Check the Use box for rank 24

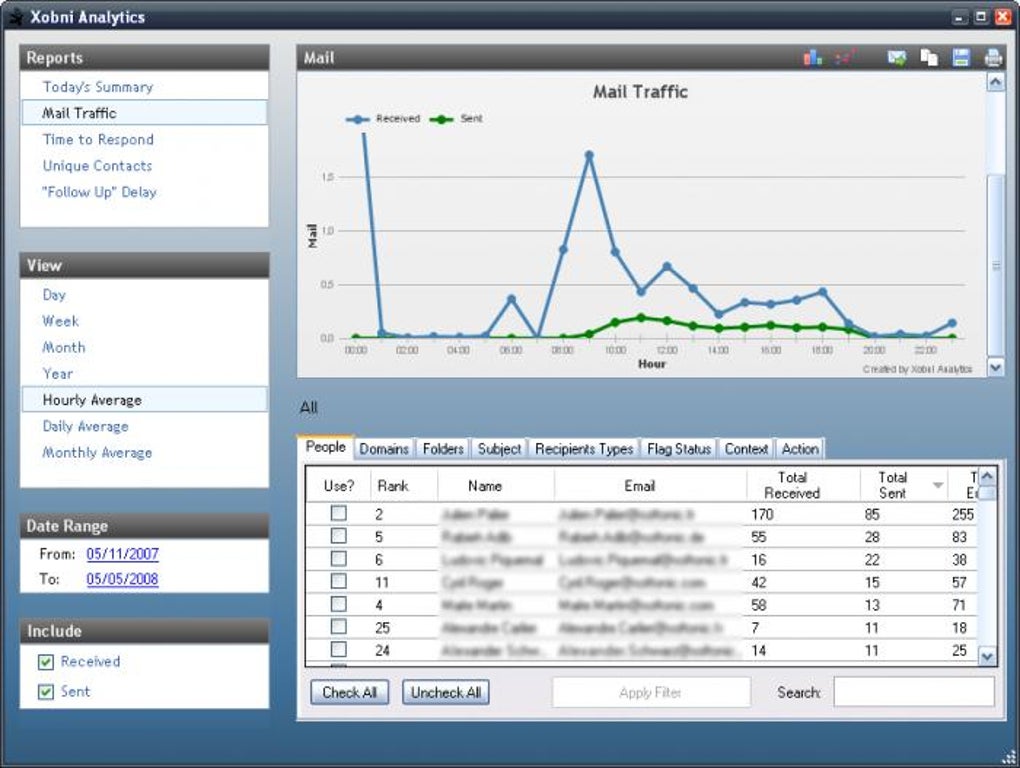point(338,649)
